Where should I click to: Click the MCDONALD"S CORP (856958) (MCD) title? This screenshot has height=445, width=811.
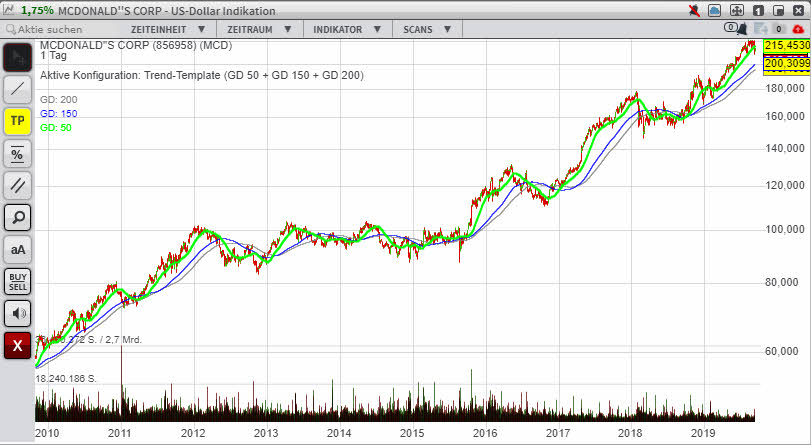point(136,46)
